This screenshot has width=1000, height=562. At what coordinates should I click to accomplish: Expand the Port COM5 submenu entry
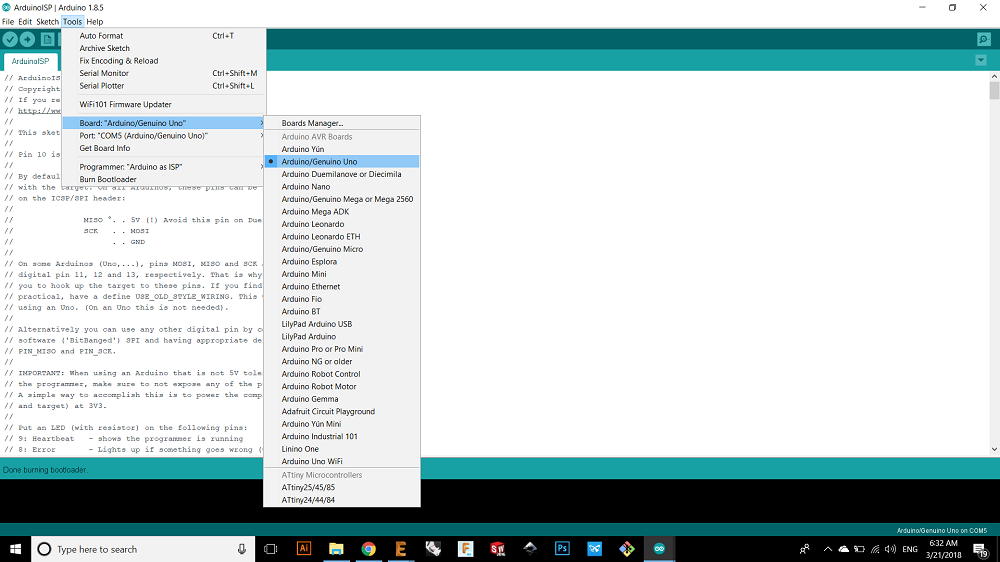coord(164,135)
